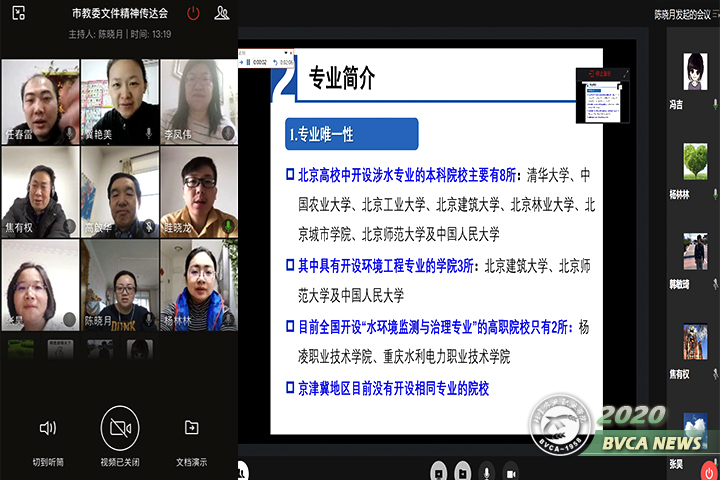Screen dimensions: 720x480
Task: Select 杨林林's tree avatar in the sidebar
Action: click(x=696, y=162)
